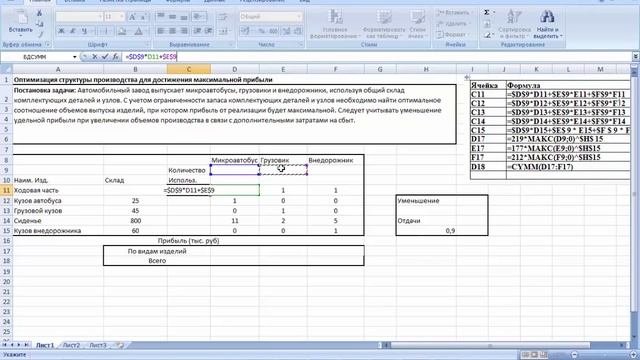The height and width of the screenshot is (360, 640).
Task: Click the AutoSum sigma icon
Action: [x=487, y=13]
